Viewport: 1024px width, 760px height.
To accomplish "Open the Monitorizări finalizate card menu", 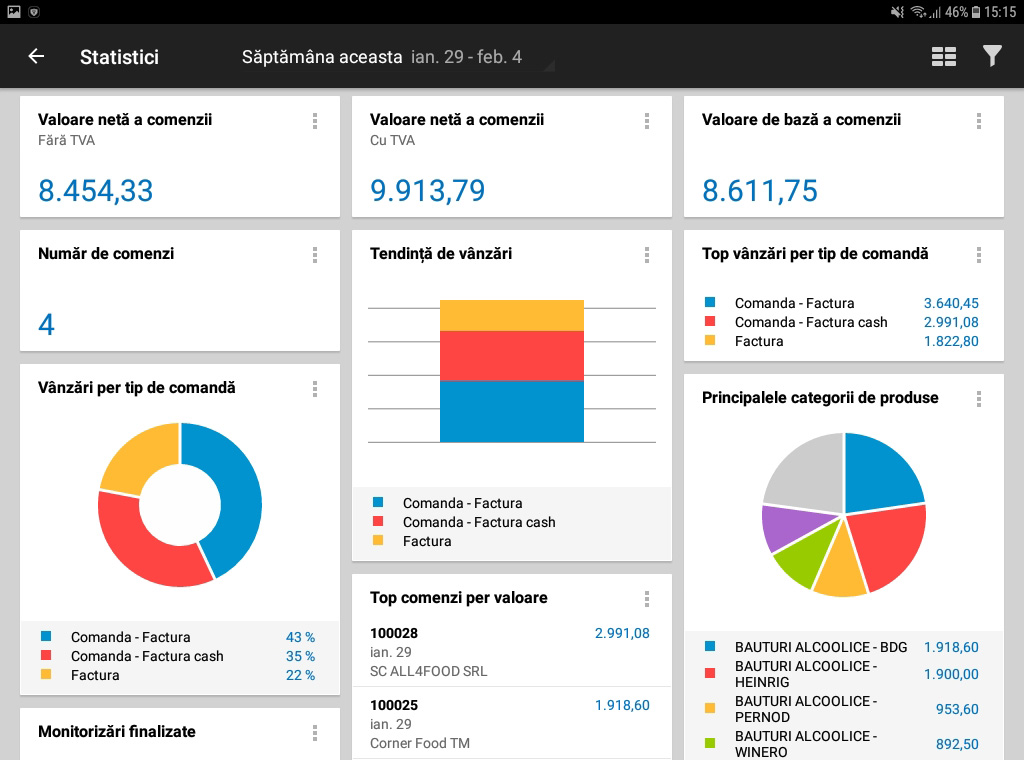I will [x=315, y=733].
